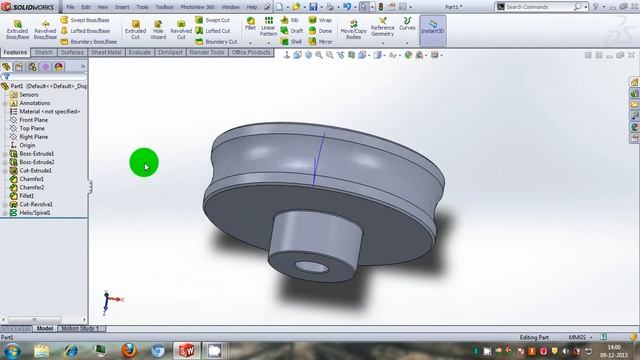Open the ConfigurationManager tab
The width and height of the screenshot is (640, 360).
pyautogui.click(x=32, y=67)
